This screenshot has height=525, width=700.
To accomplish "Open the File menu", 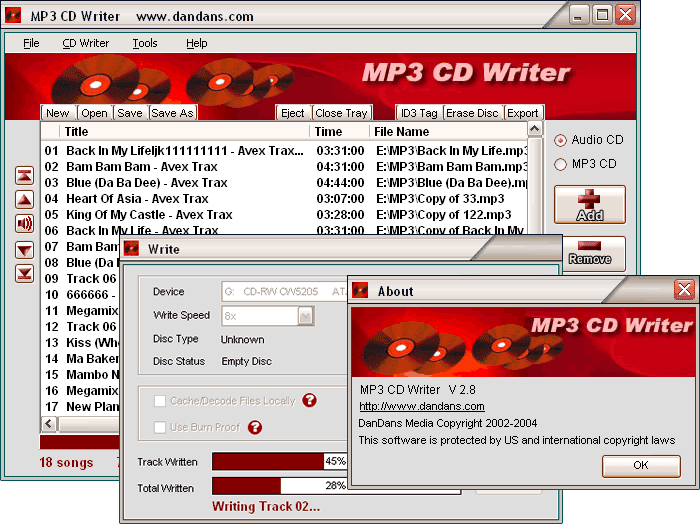I will [x=31, y=43].
